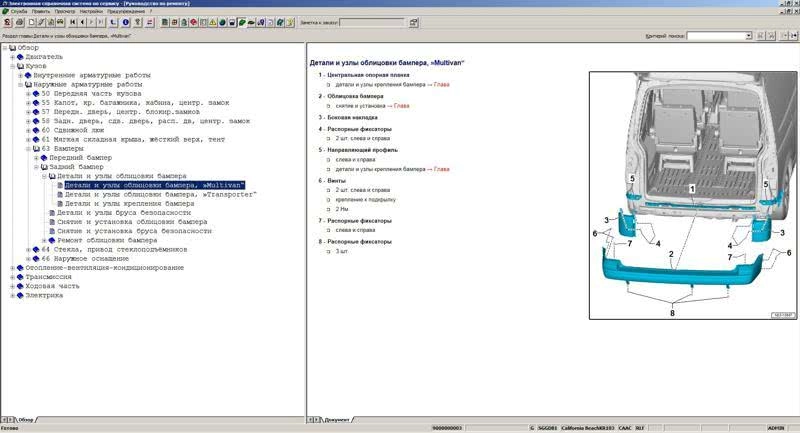Jump to last page navigation arrow
Viewport: 800px width, 433px height.
(101, 22)
